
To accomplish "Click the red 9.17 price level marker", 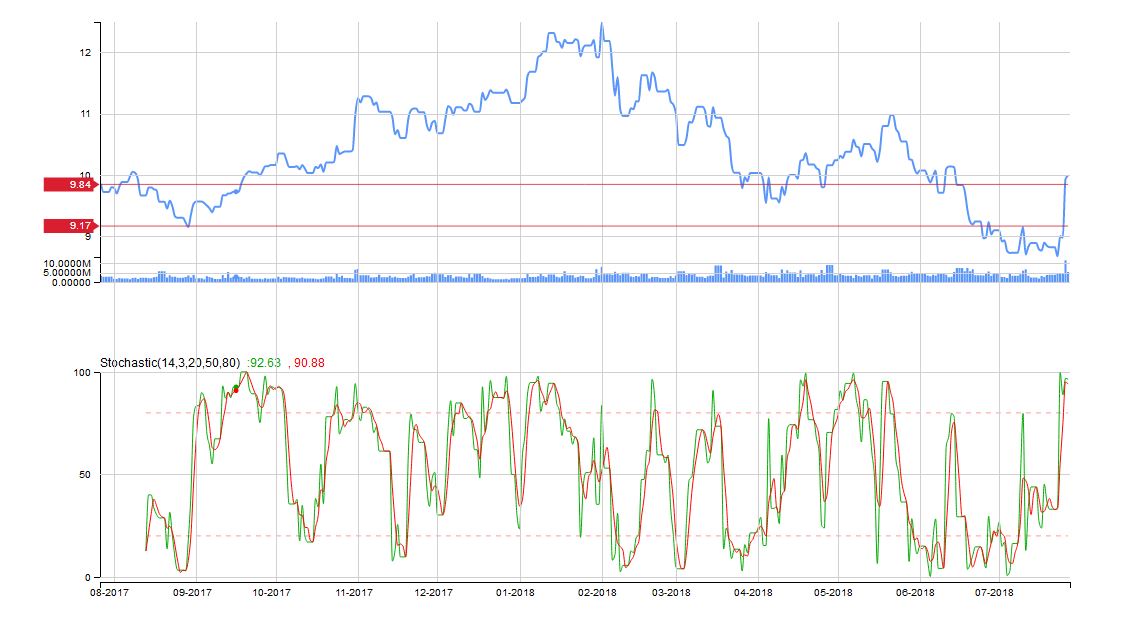I will pos(70,226).
